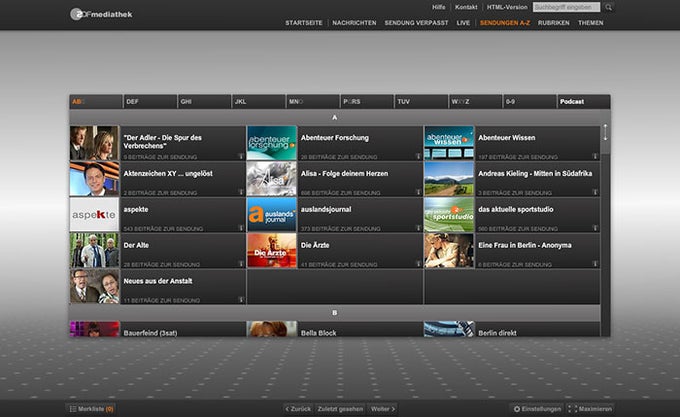Open Einstellungen settings with gear icon
The width and height of the screenshot is (680, 417).
coord(537,409)
